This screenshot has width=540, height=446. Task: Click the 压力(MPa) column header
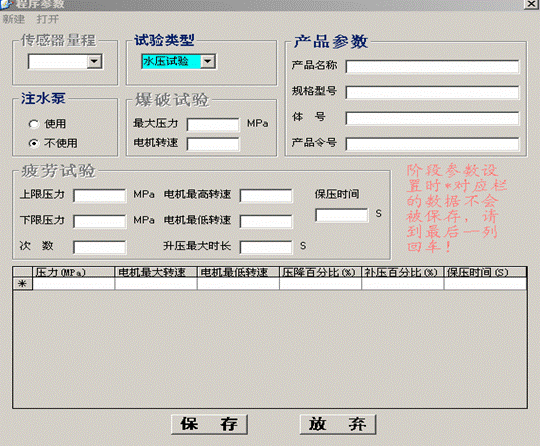pos(73,272)
